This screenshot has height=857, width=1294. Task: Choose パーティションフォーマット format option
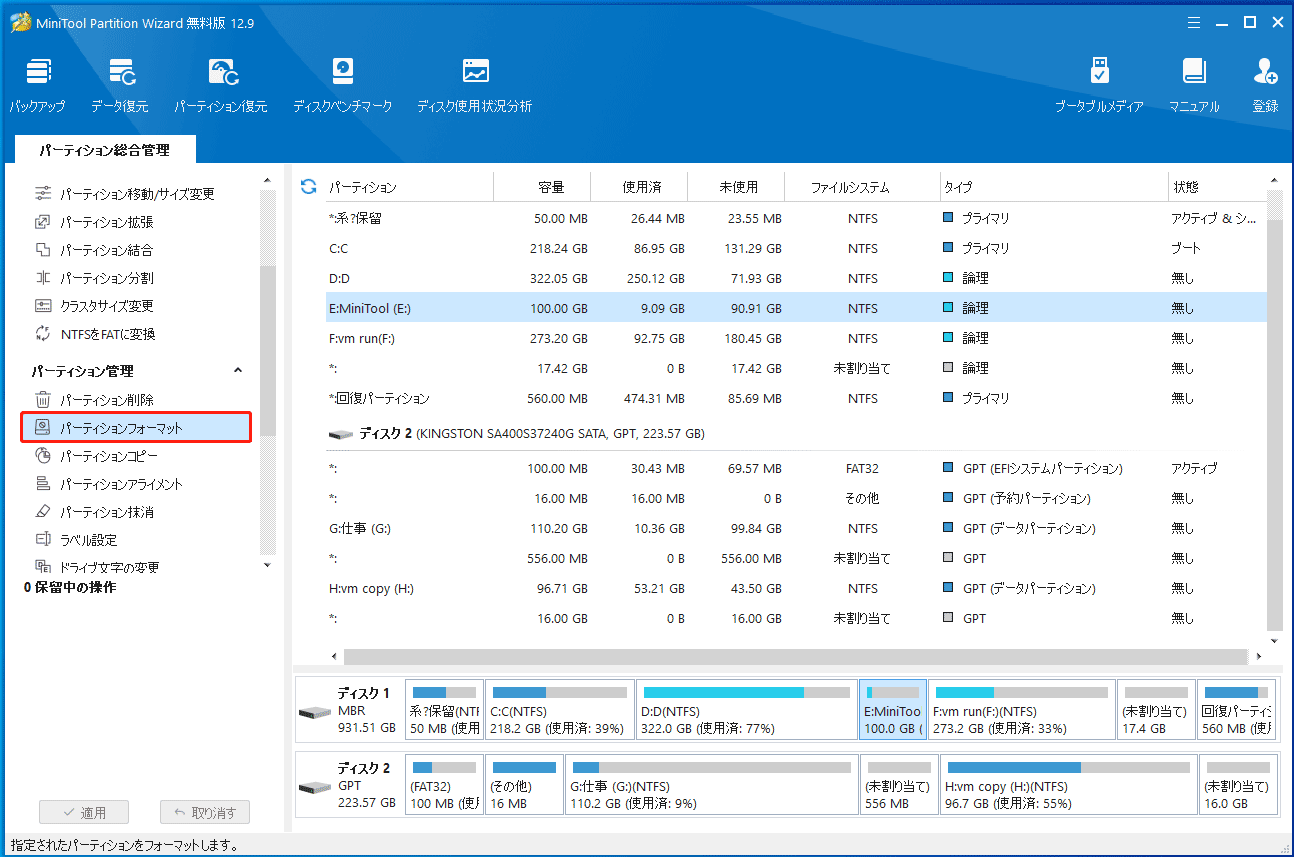click(136, 428)
